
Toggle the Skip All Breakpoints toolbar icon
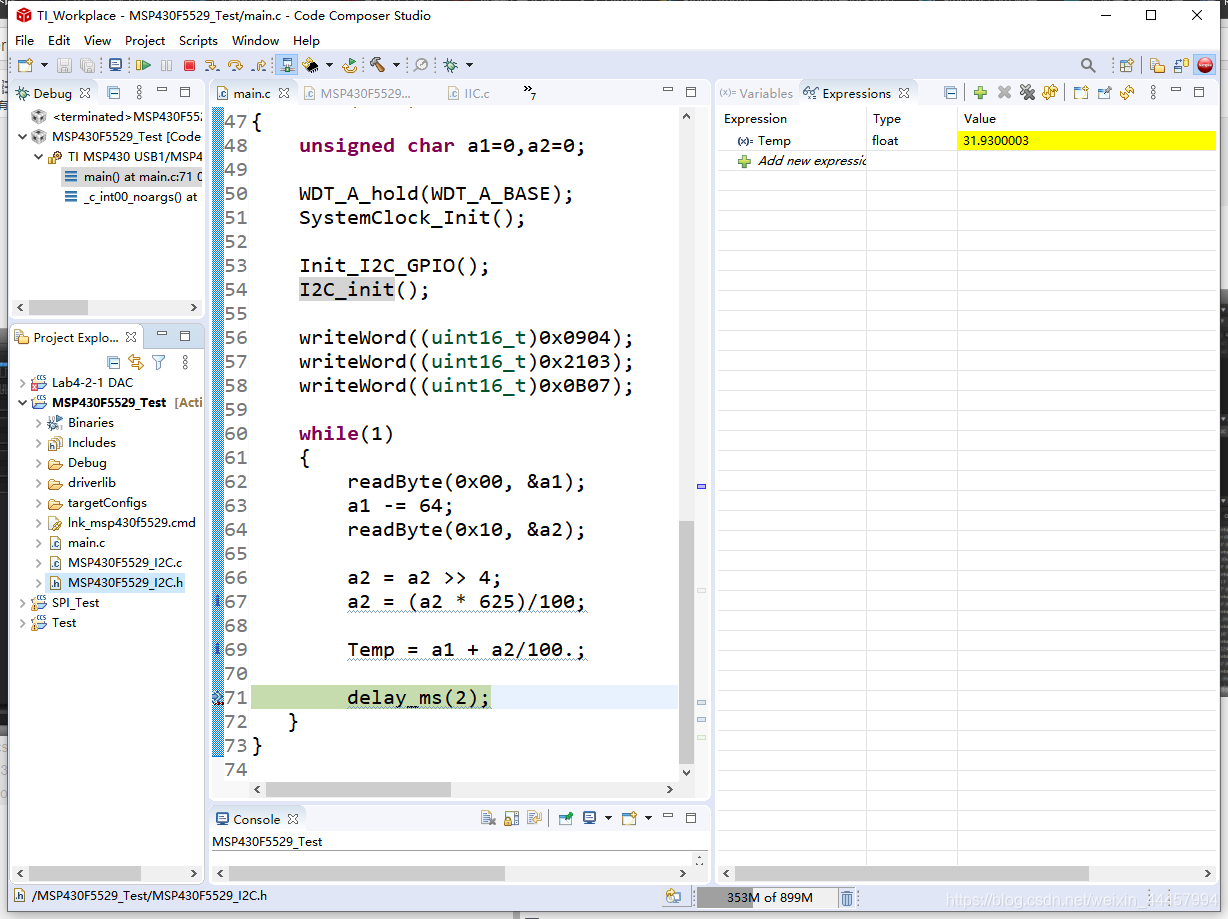(421, 65)
